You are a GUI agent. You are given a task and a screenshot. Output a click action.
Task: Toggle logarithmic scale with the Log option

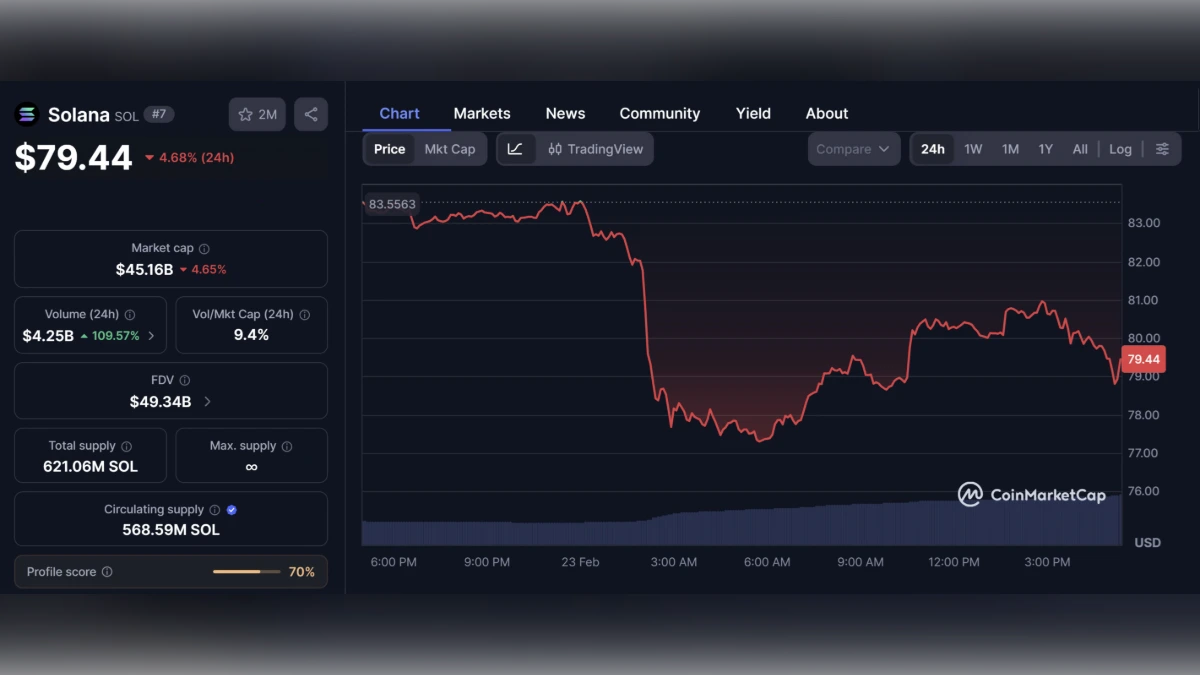(x=1120, y=148)
